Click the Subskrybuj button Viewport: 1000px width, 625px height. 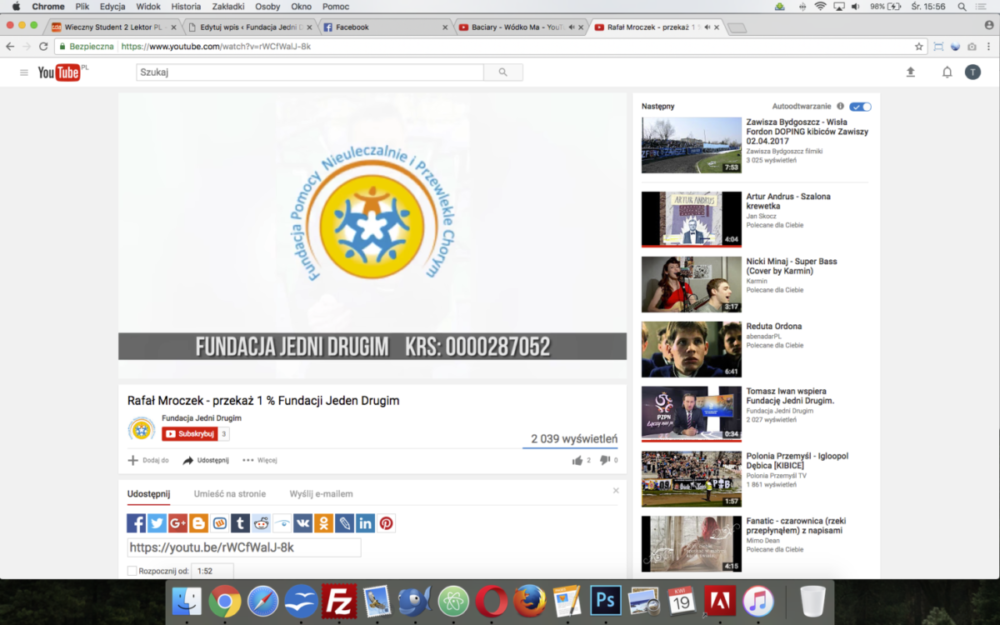click(189, 434)
